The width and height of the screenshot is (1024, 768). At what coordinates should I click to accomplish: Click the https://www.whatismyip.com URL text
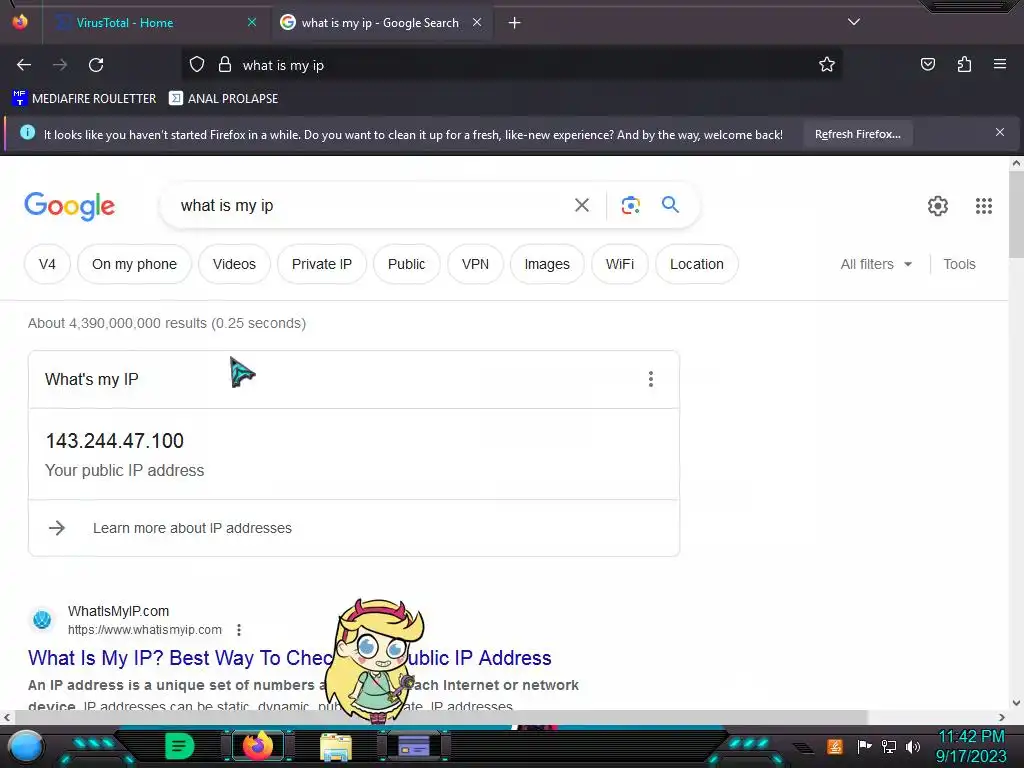(145, 630)
